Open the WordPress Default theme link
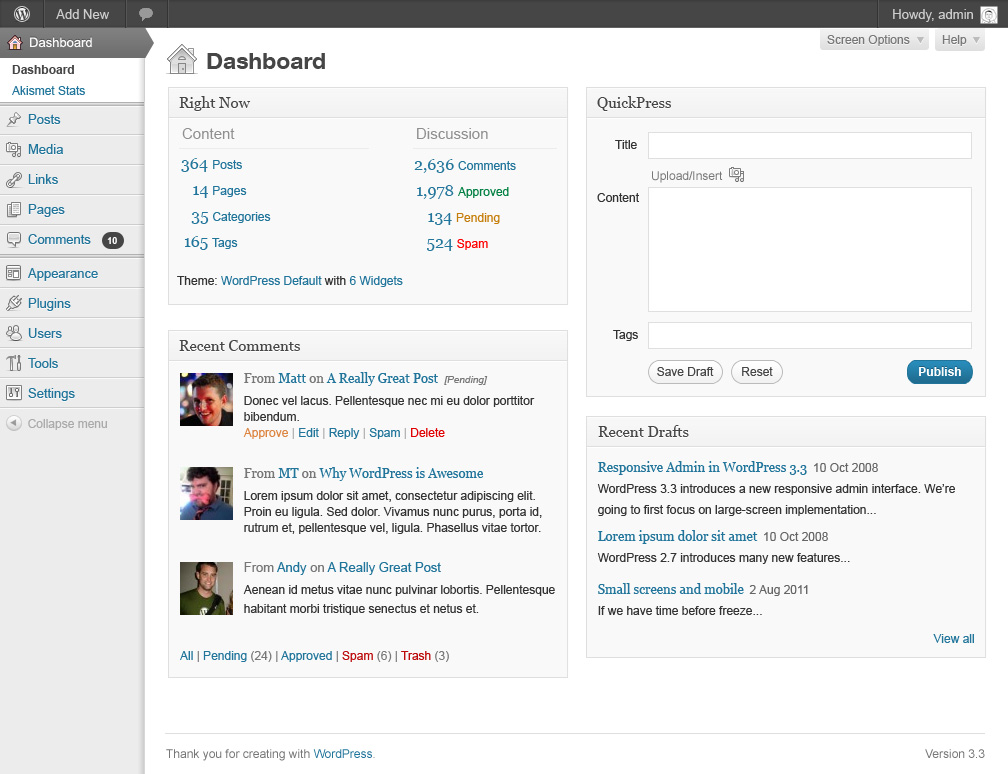Image resolution: width=1008 pixels, height=774 pixels. point(271,281)
